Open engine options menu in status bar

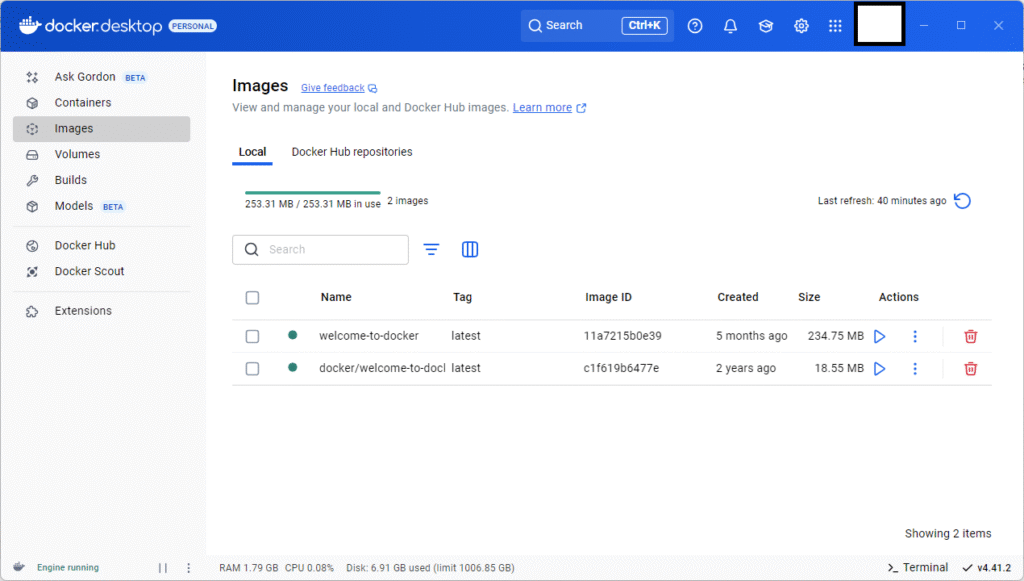click(189, 568)
